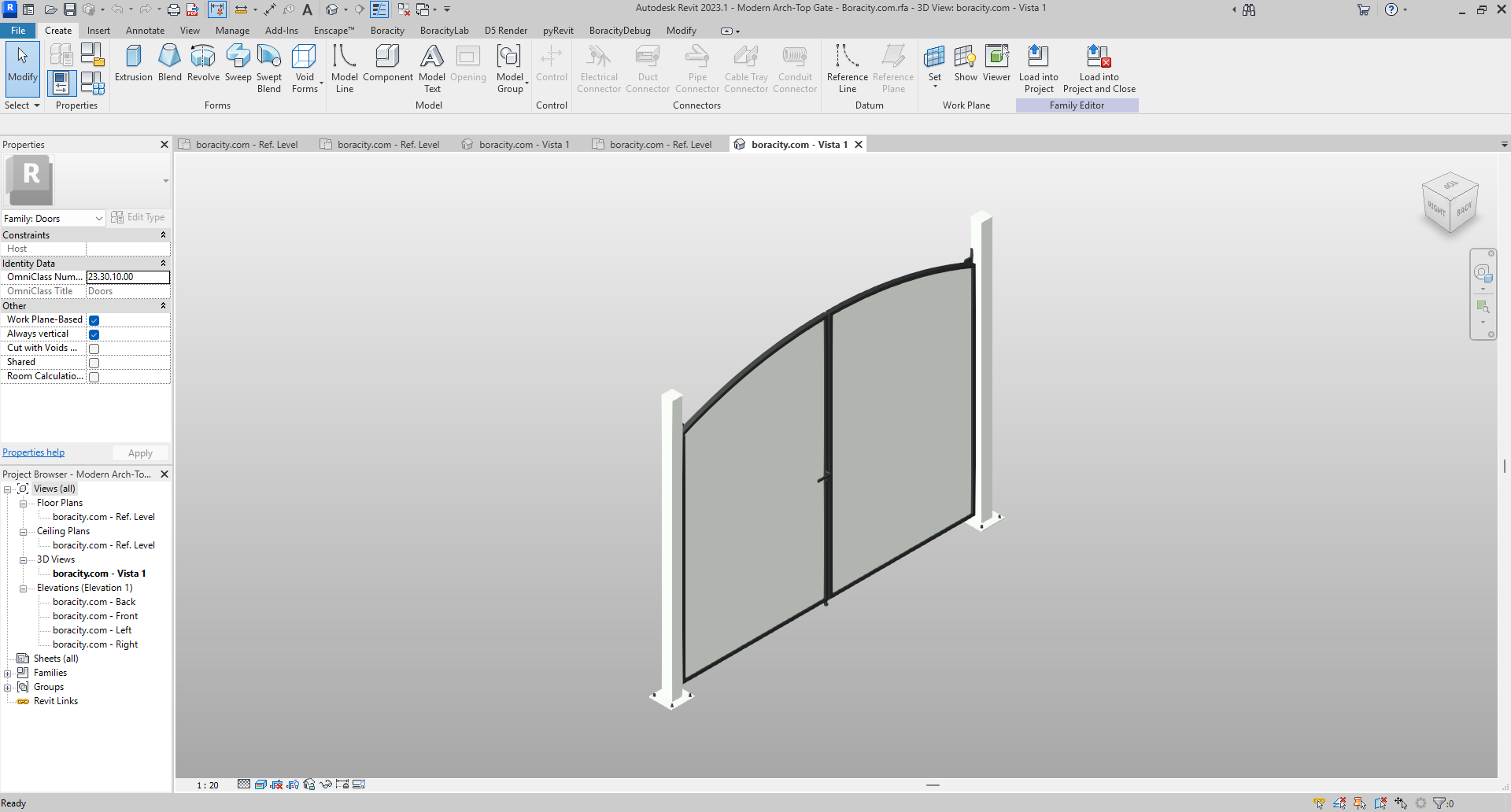Start the Sweep form tool
This screenshot has width=1511, height=812.
(238, 63)
